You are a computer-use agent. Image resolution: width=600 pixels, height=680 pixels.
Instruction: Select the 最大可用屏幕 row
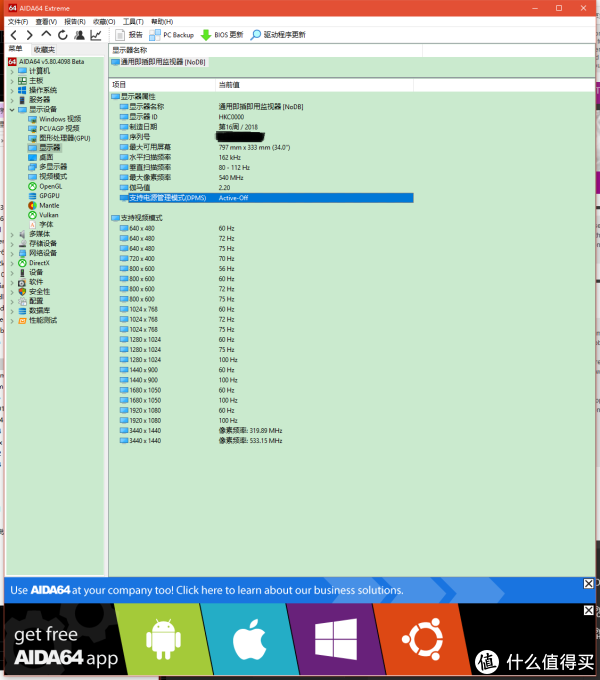[266, 147]
